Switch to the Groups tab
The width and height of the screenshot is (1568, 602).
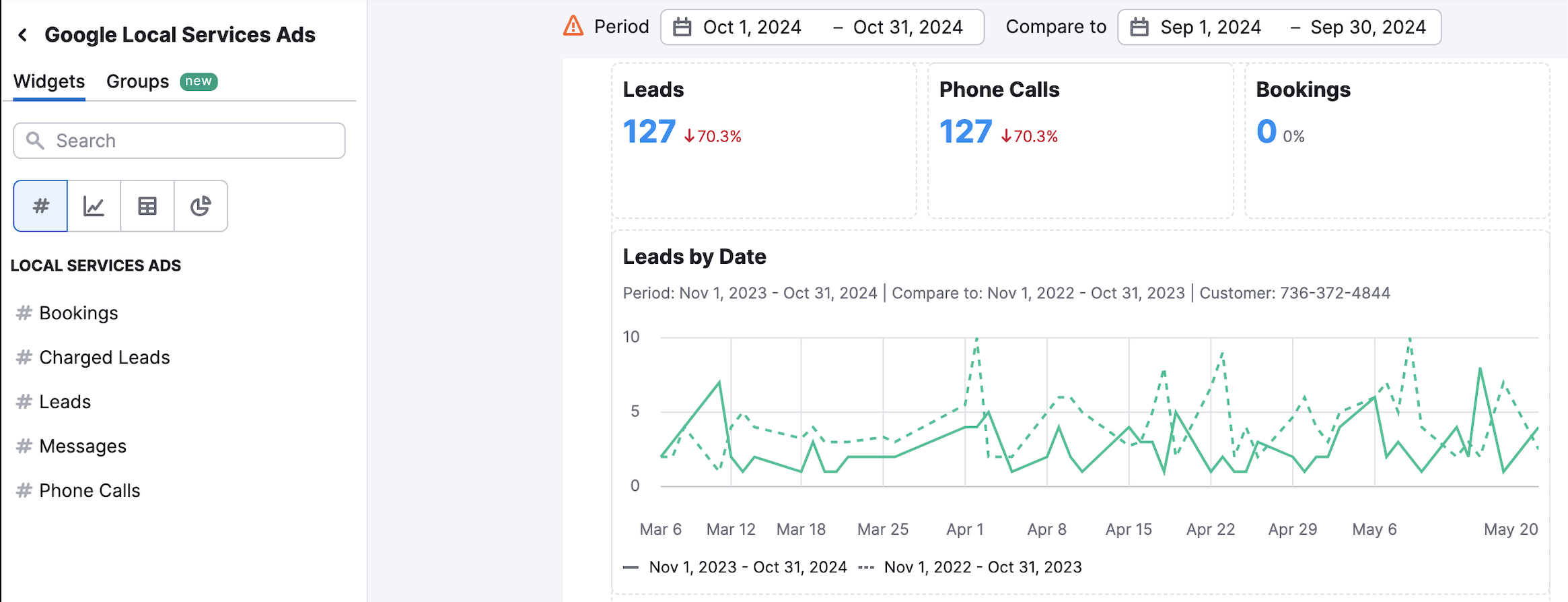pyautogui.click(x=137, y=81)
